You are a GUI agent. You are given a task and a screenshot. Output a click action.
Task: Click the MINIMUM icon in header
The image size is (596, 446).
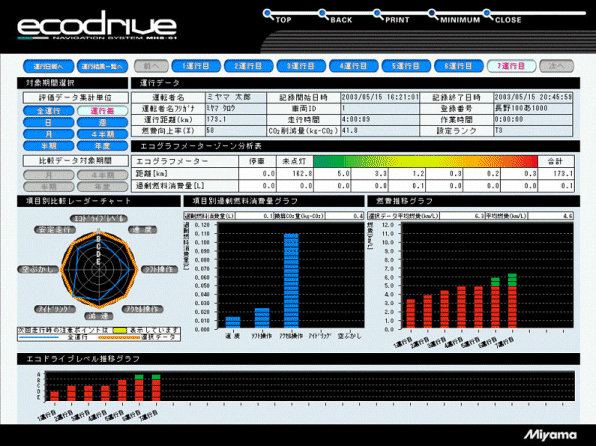(433, 14)
